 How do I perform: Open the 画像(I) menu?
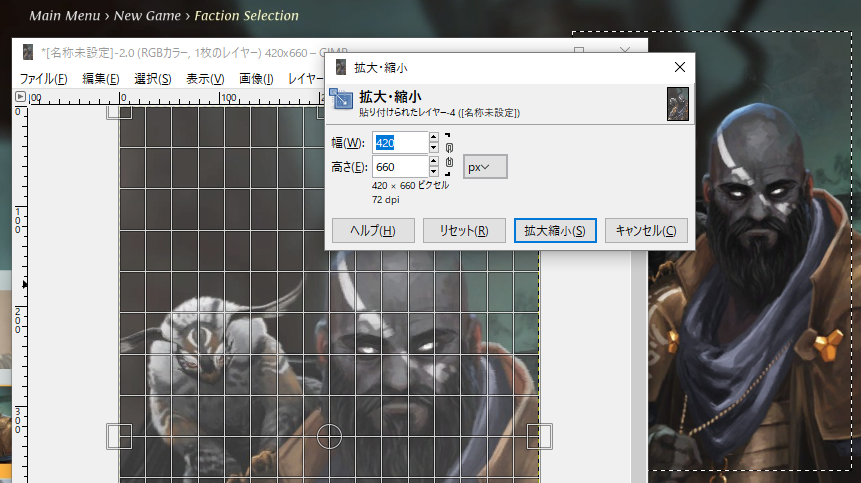pyautogui.click(x=256, y=79)
